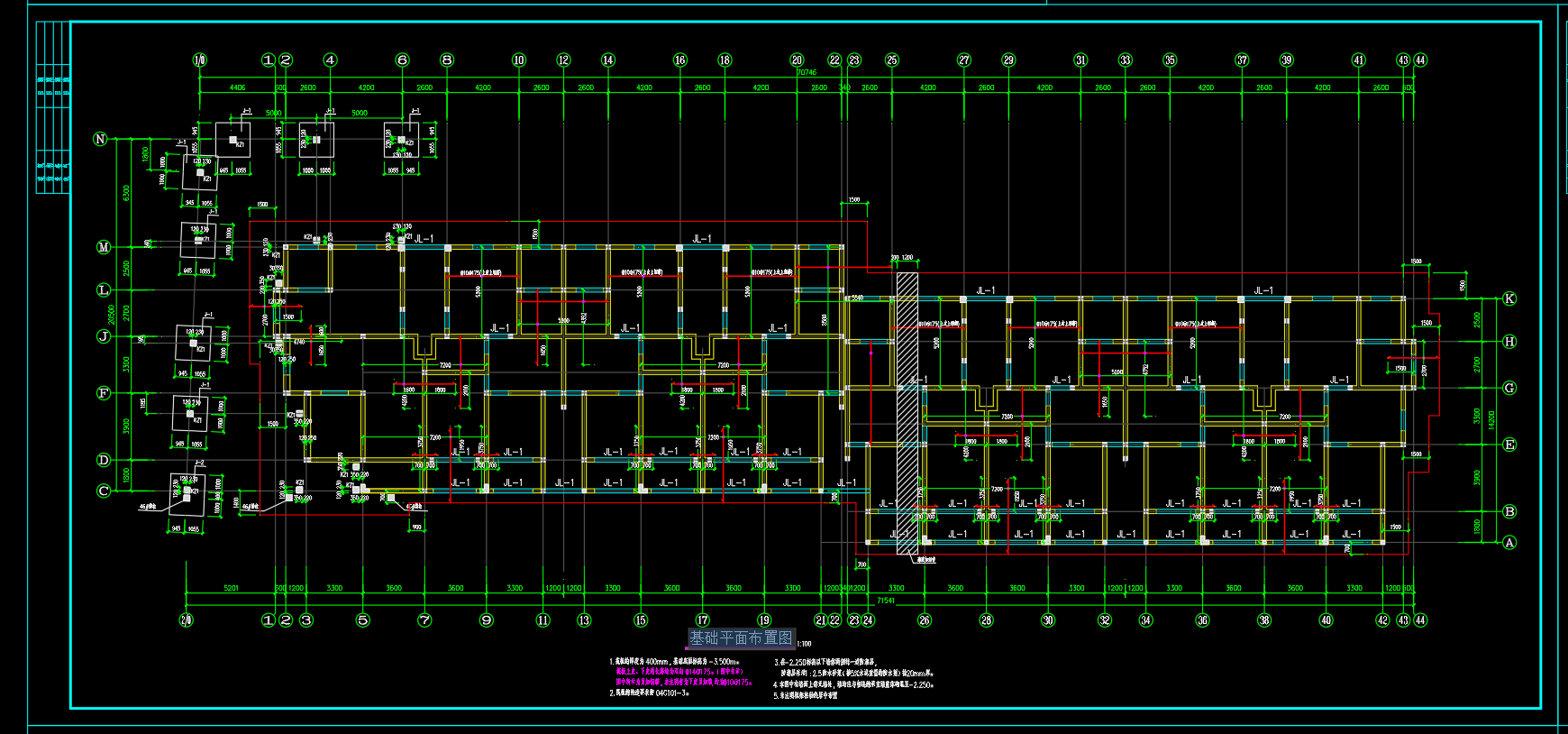
Task: Select grid axis bubble 28
Action: pos(987,620)
